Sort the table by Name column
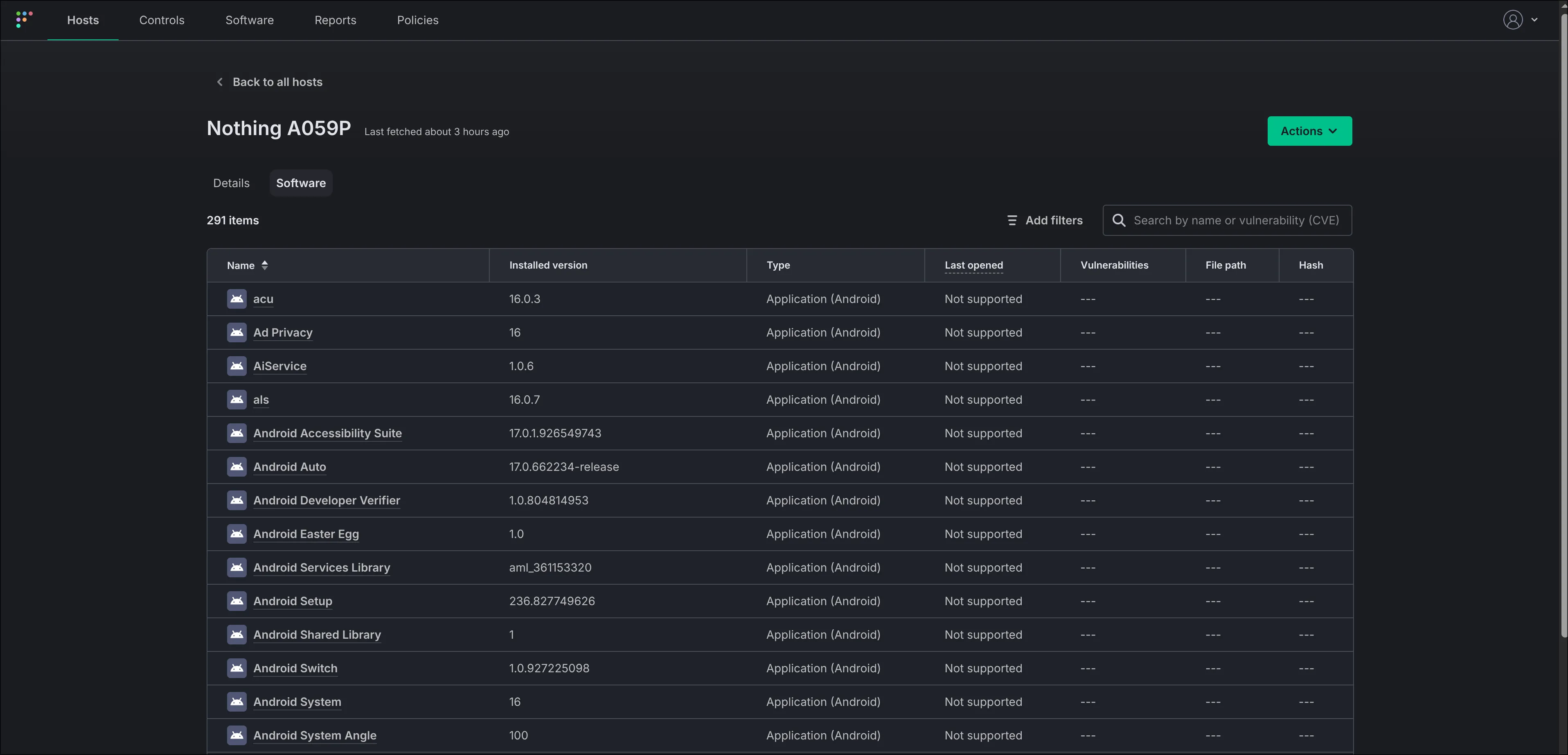Image resolution: width=1568 pixels, height=755 pixels. [247, 265]
